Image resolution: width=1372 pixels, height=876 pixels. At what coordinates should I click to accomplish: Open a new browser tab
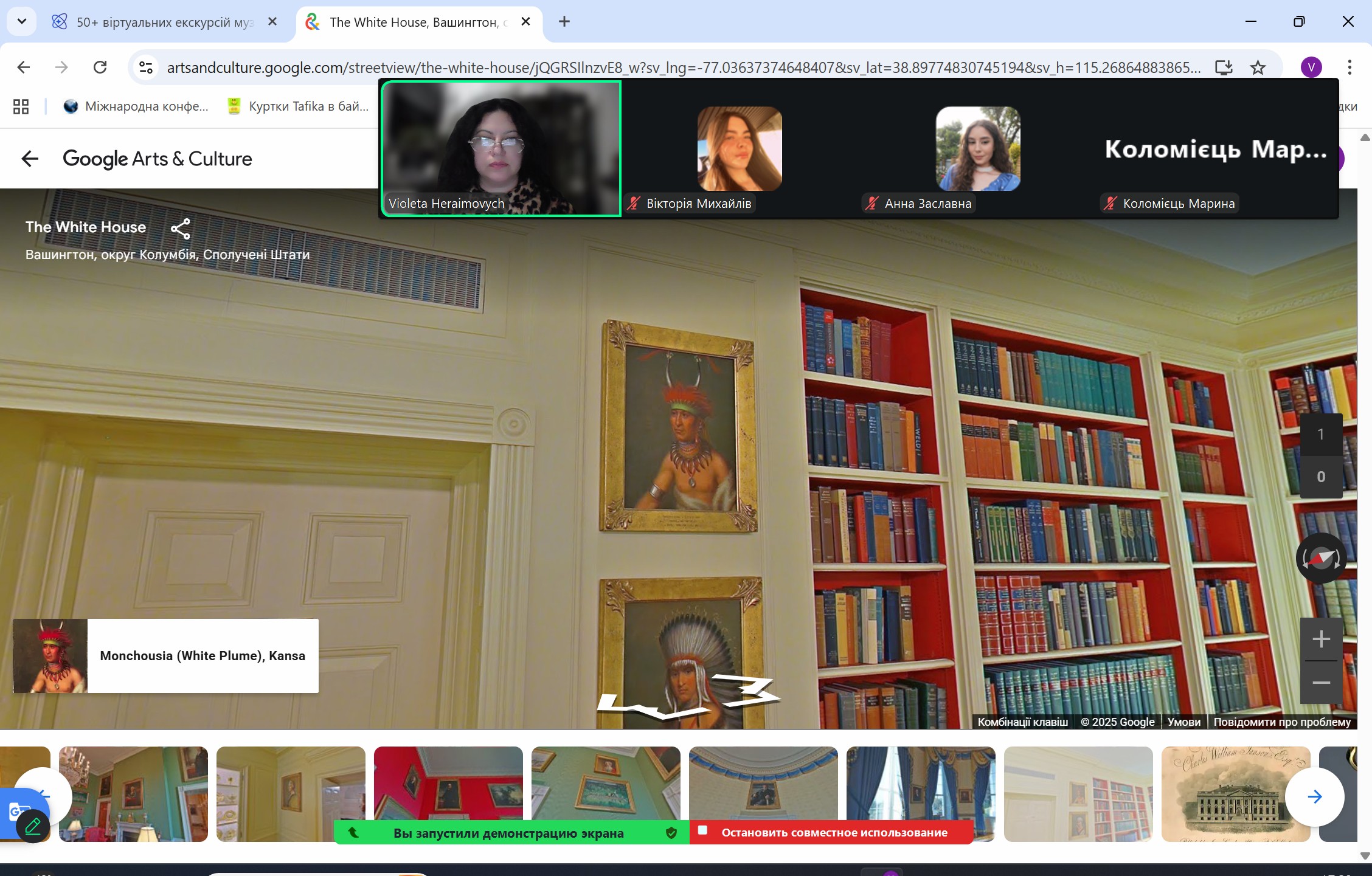tap(564, 22)
